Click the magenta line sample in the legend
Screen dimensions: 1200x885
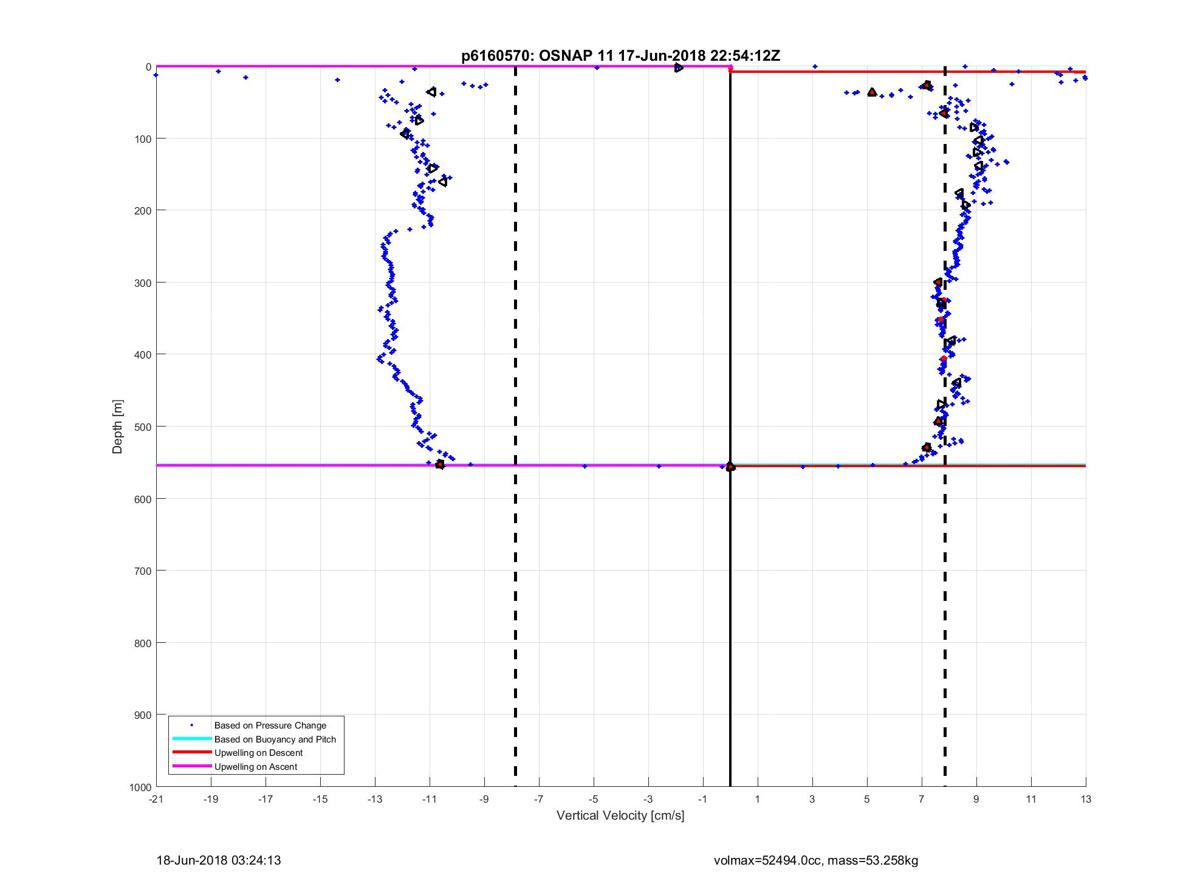pos(191,767)
